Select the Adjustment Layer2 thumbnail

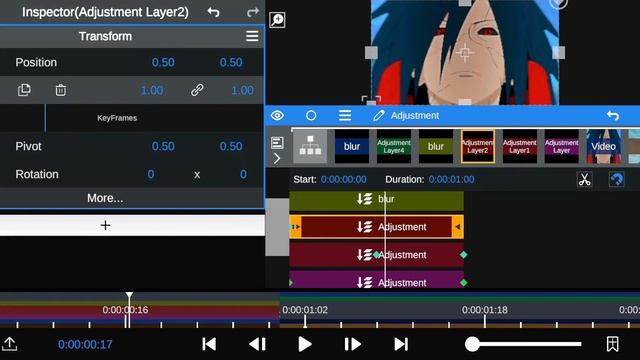coord(478,146)
